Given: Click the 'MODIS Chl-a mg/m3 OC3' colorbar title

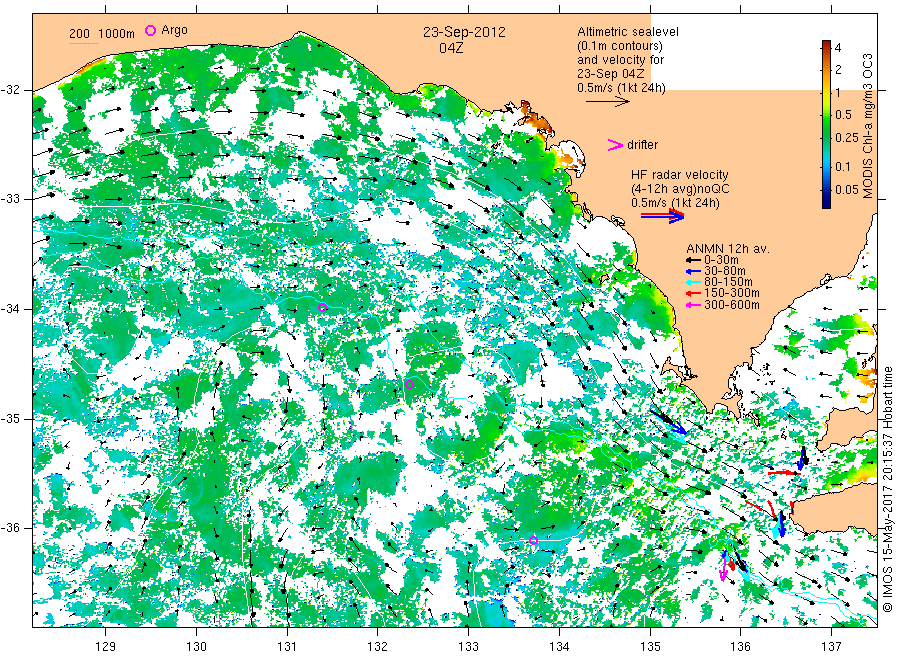Looking at the screenshot, I should coord(868,126).
